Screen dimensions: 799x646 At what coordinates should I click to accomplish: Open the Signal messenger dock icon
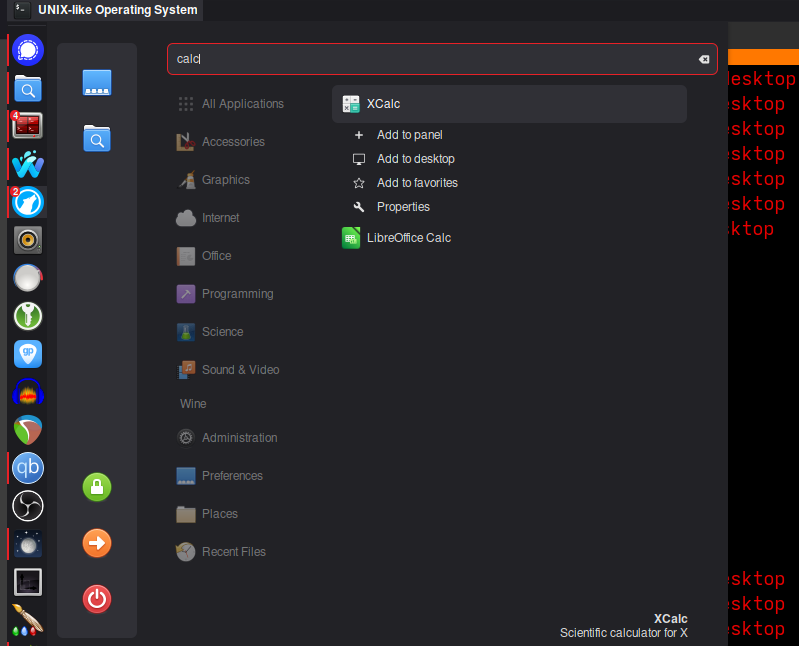pyautogui.click(x=28, y=50)
